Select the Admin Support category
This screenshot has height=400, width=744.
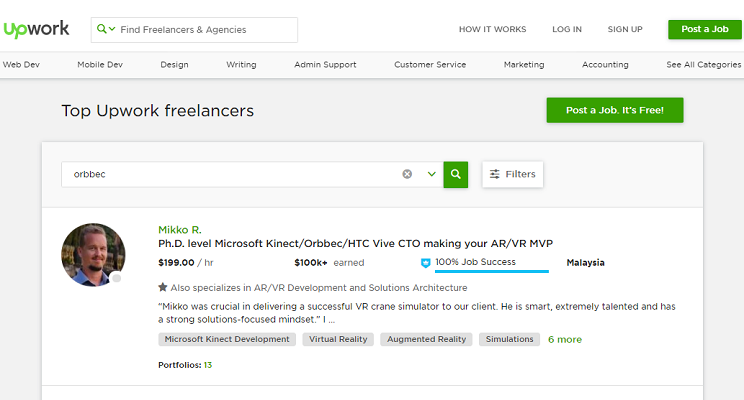[325, 65]
